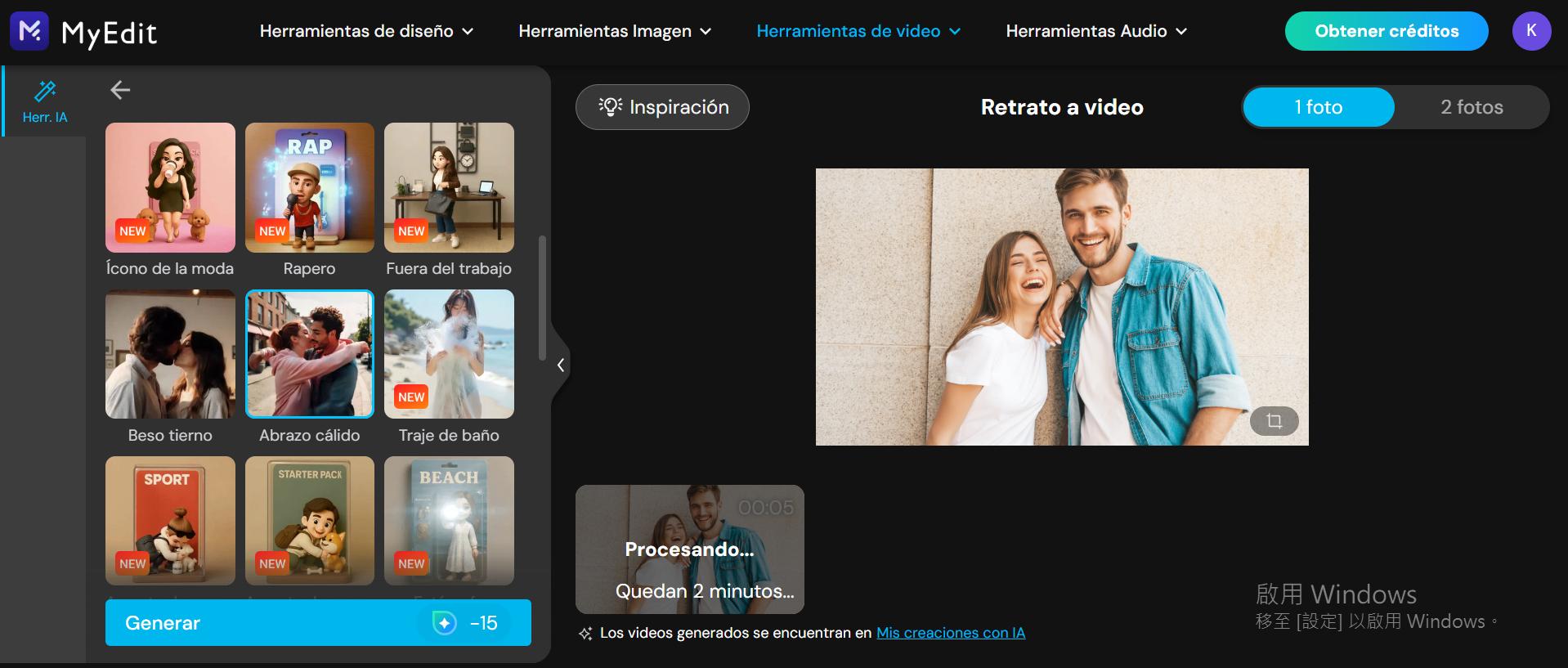This screenshot has width=1568, height=668.
Task: Select the Rapero template thumbnail
Action: pos(310,187)
